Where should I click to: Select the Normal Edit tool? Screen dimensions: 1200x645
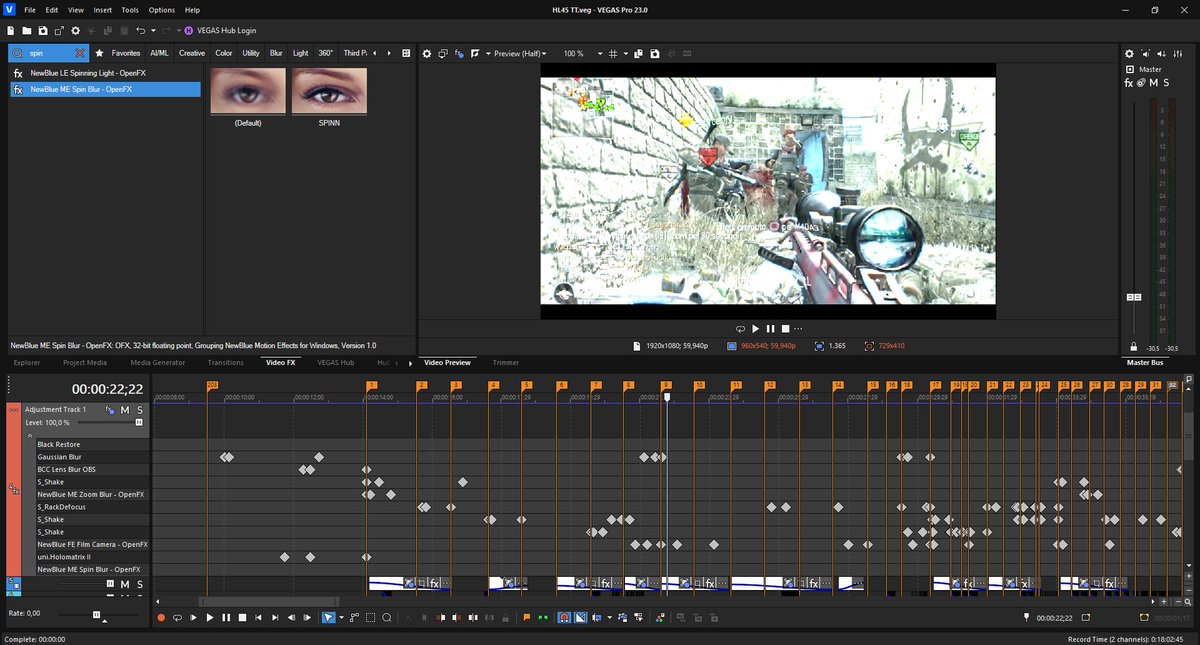tap(328, 618)
